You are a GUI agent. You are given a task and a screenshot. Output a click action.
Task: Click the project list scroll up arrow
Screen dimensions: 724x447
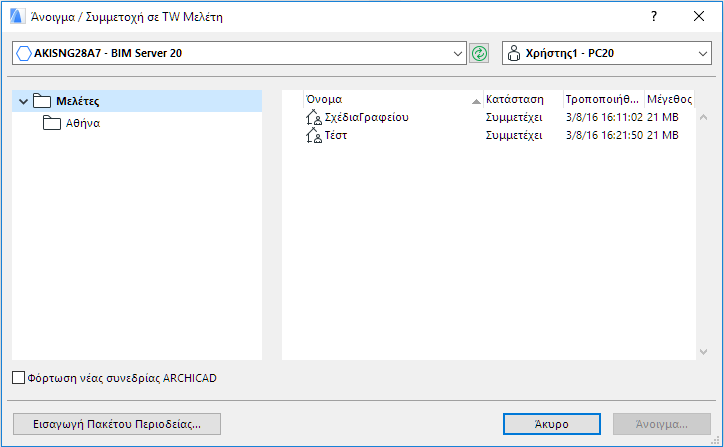click(x=704, y=117)
